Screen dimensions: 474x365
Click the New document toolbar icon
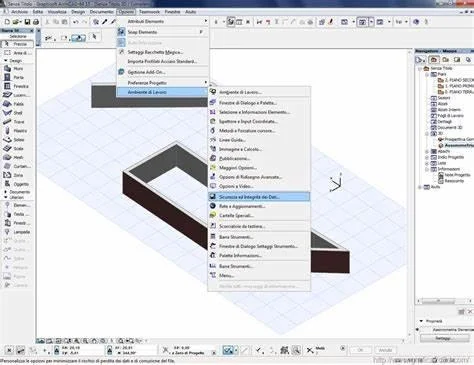[7, 22]
